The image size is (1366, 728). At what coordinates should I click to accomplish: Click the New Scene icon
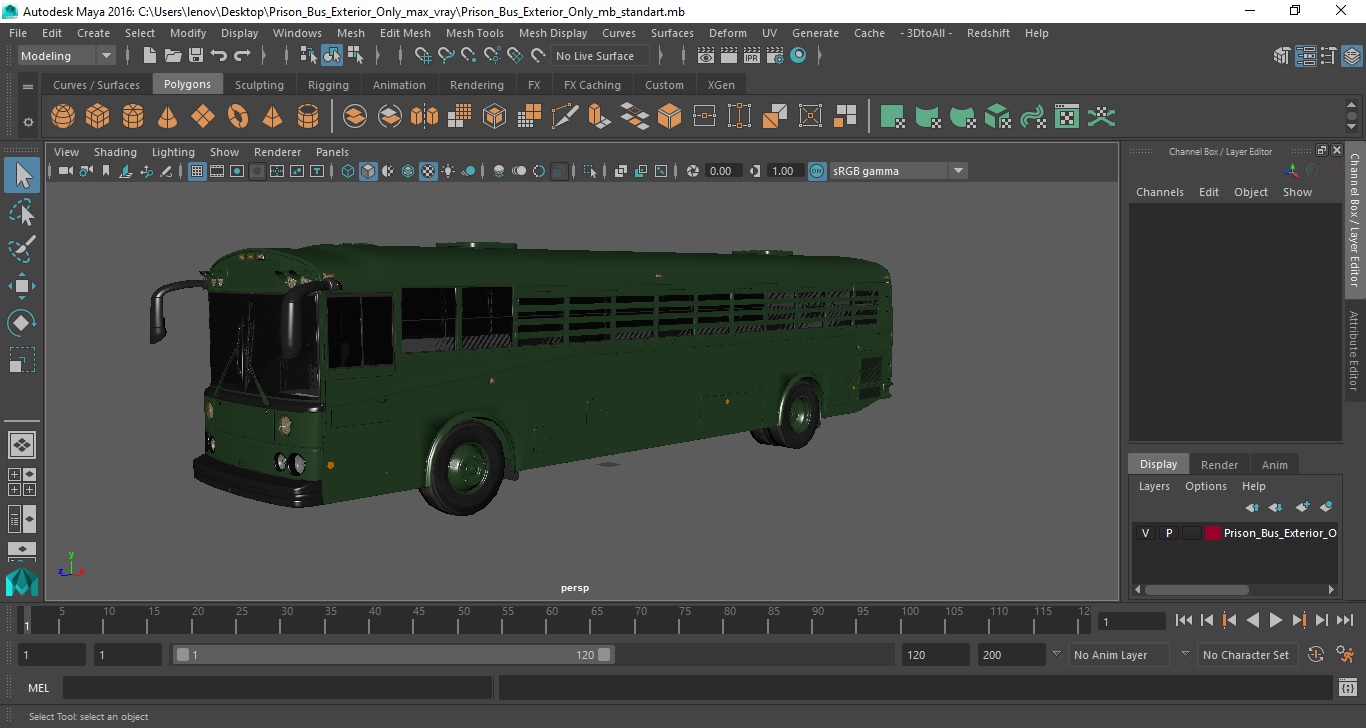(150, 56)
